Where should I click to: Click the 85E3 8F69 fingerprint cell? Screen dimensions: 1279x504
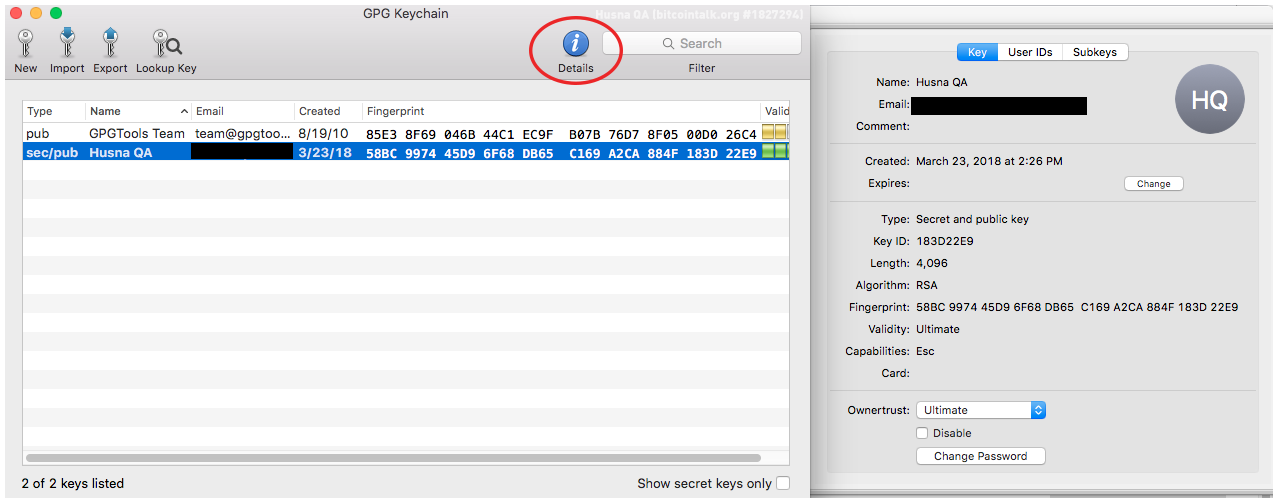(x=561, y=134)
